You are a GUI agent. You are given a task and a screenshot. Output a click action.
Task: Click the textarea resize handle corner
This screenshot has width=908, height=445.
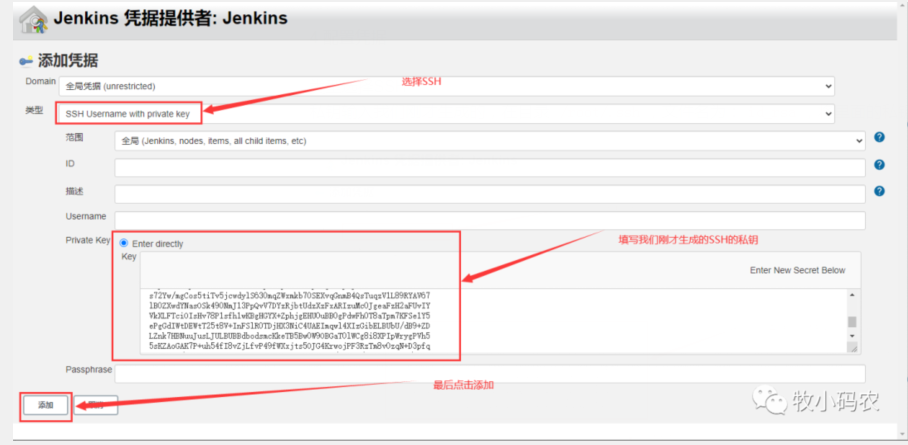[x=852, y=347]
